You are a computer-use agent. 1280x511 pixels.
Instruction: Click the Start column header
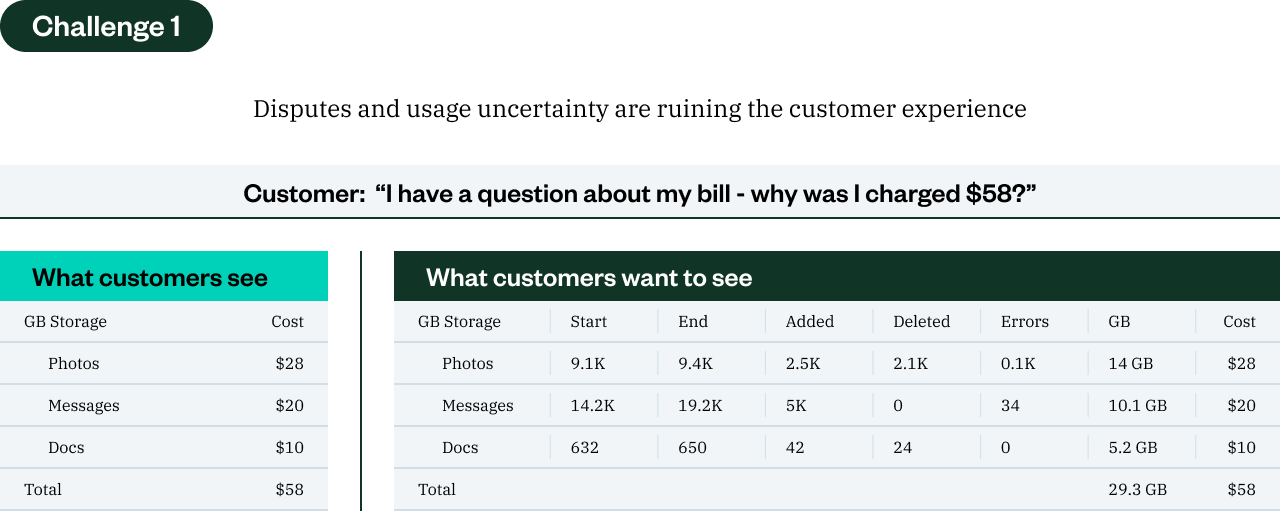pos(589,322)
